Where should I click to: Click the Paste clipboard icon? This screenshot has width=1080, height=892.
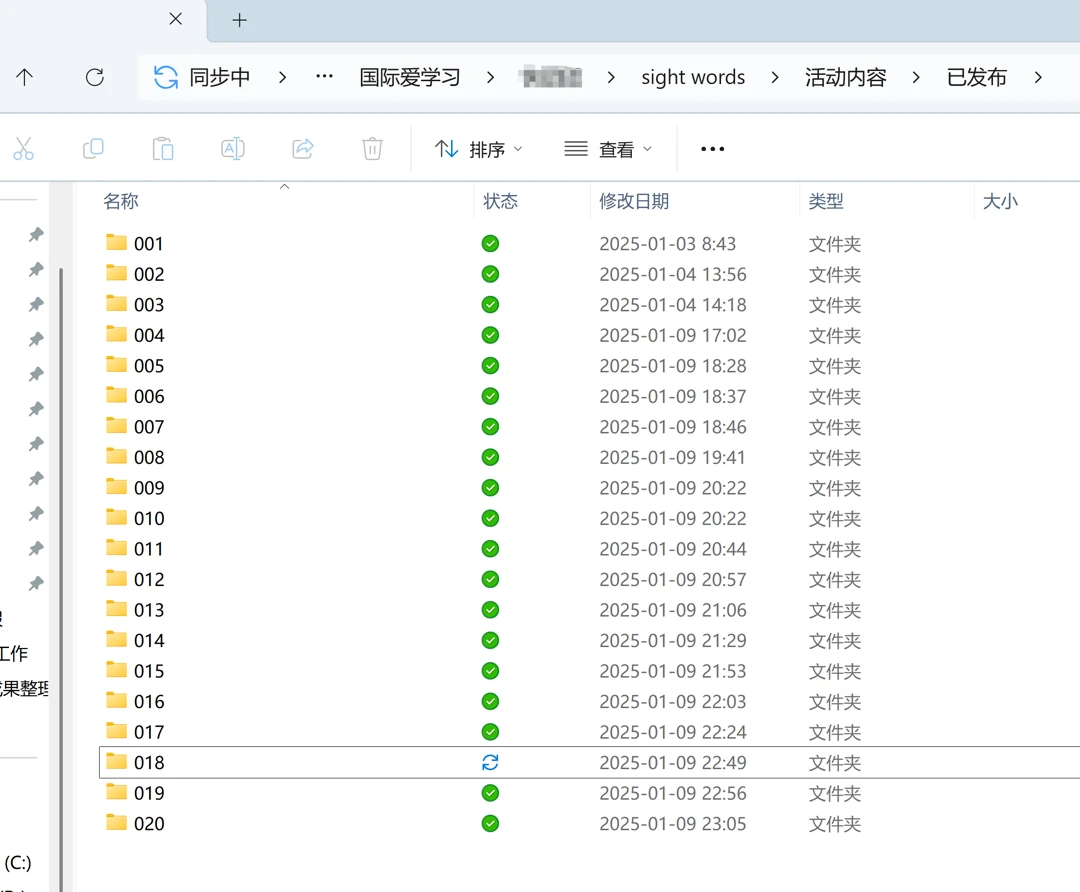click(x=163, y=149)
